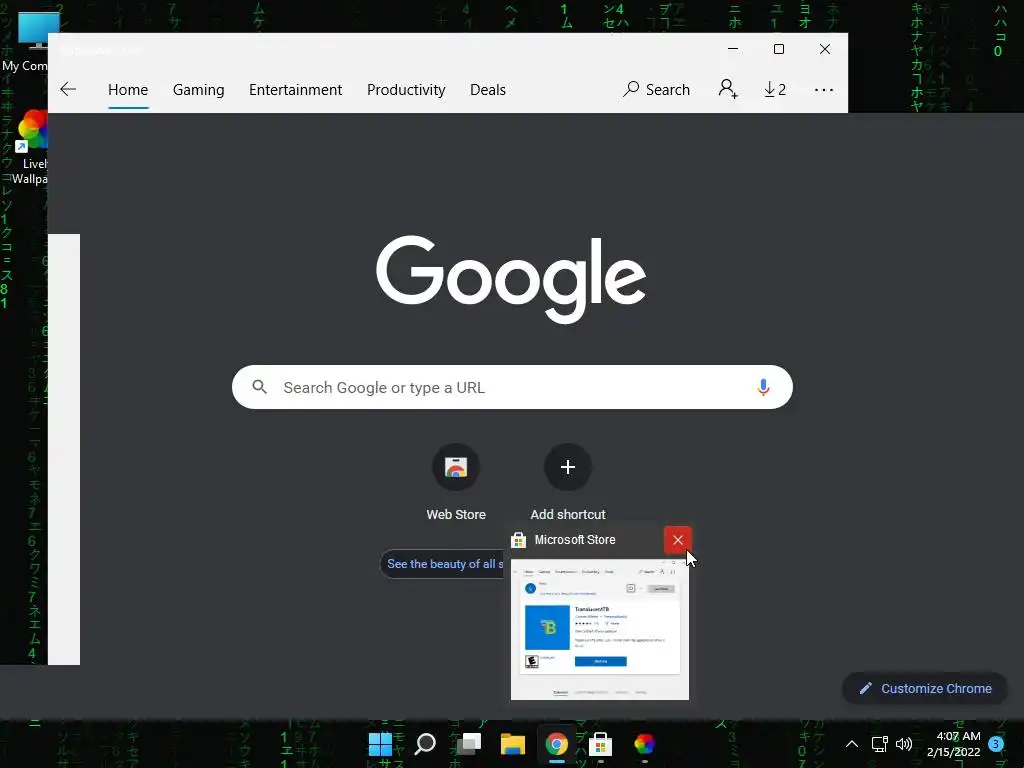
Task: Open the three-dot See more menu
Action: (x=824, y=90)
